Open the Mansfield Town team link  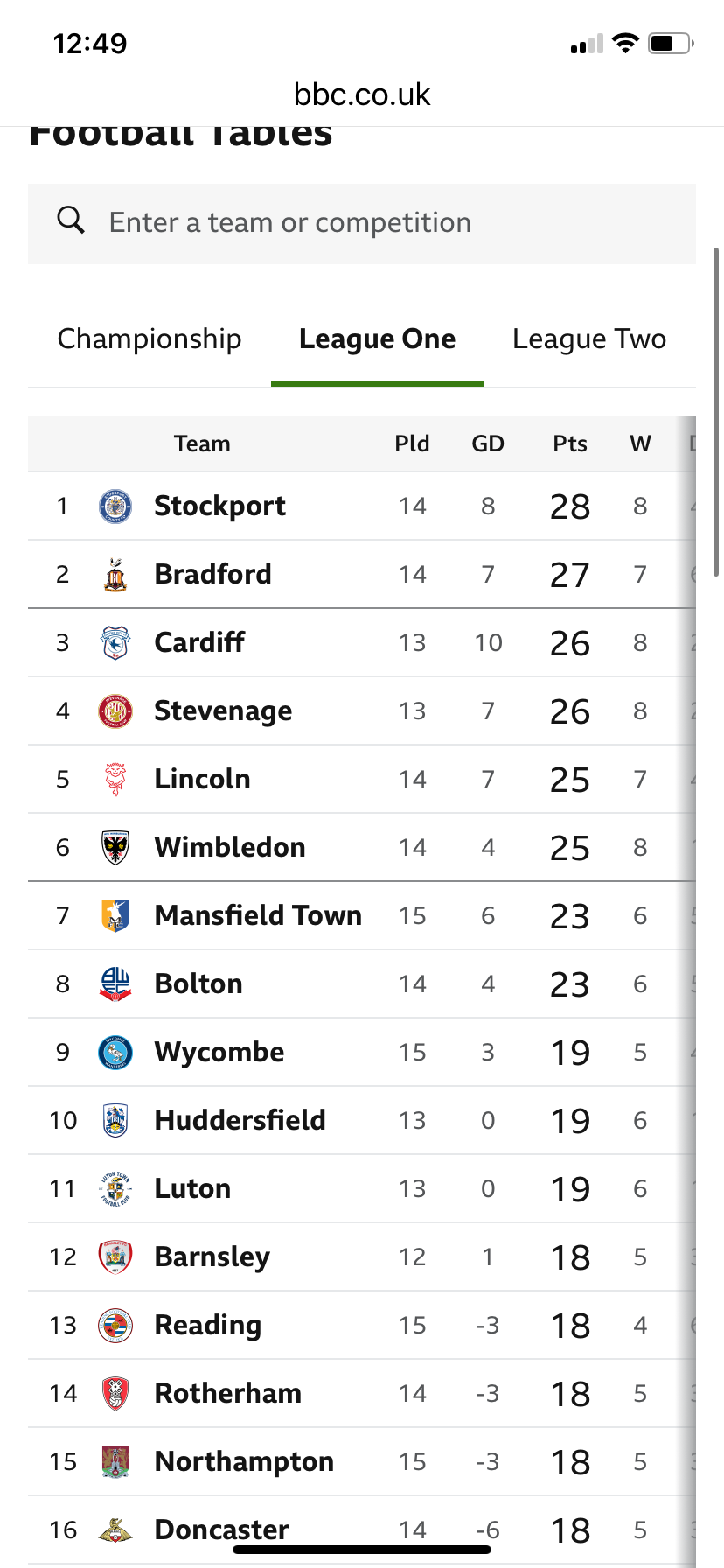[258, 916]
